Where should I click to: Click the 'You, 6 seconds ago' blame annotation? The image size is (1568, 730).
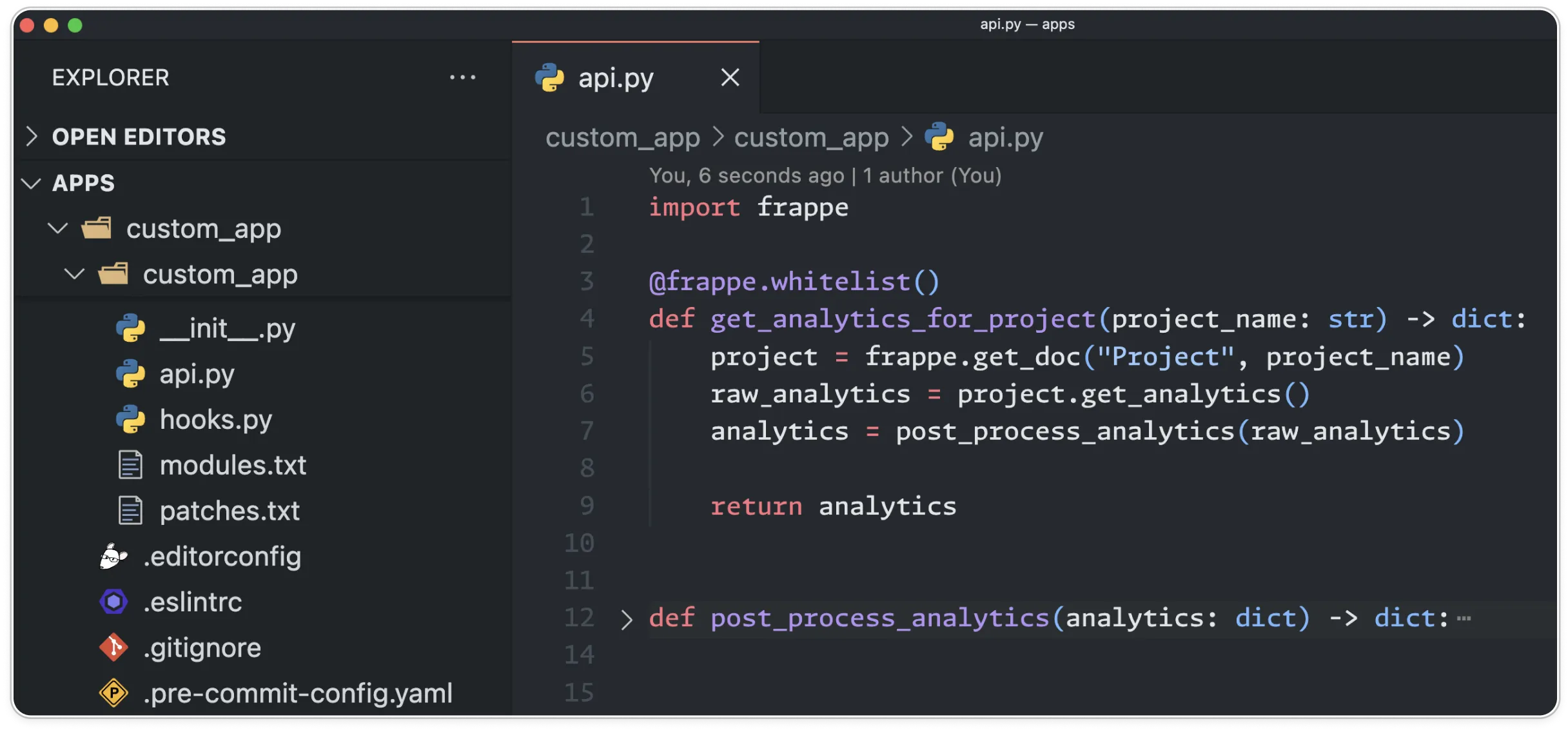pyautogui.click(x=746, y=175)
